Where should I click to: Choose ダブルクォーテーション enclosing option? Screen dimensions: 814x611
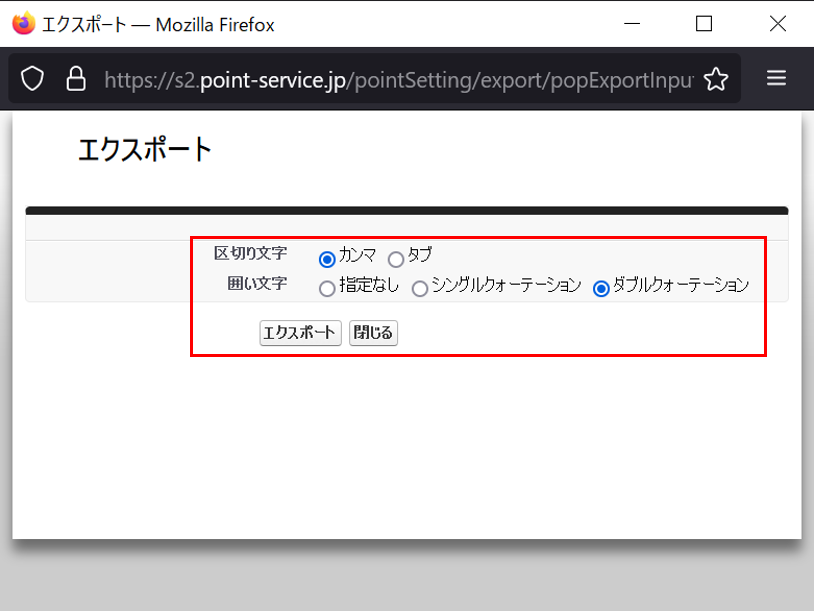point(601,288)
